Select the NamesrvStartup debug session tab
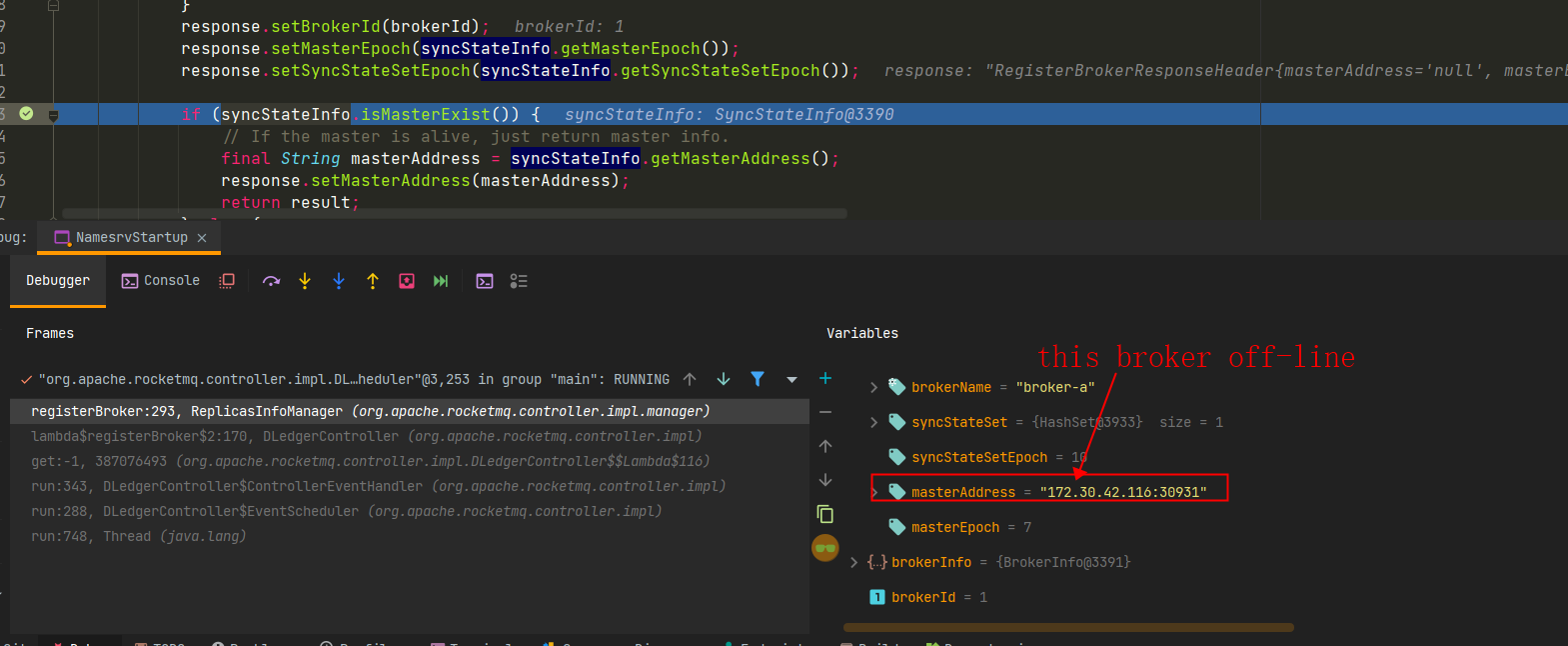The height and width of the screenshot is (646, 1568). [130, 238]
